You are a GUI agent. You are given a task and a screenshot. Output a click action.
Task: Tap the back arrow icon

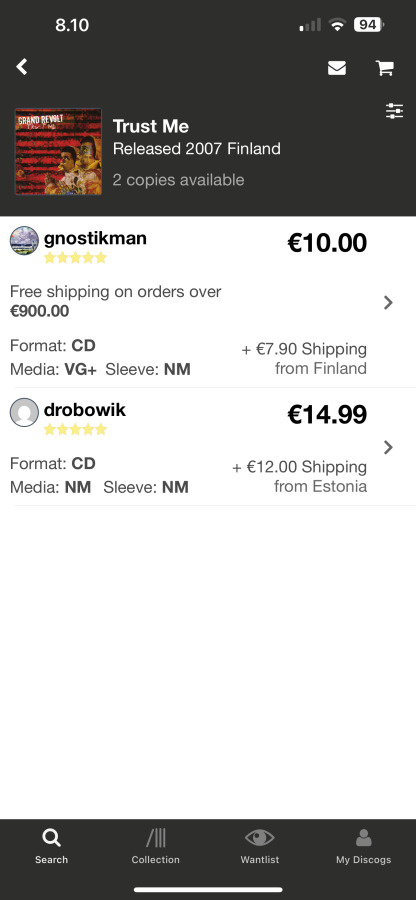point(22,67)
